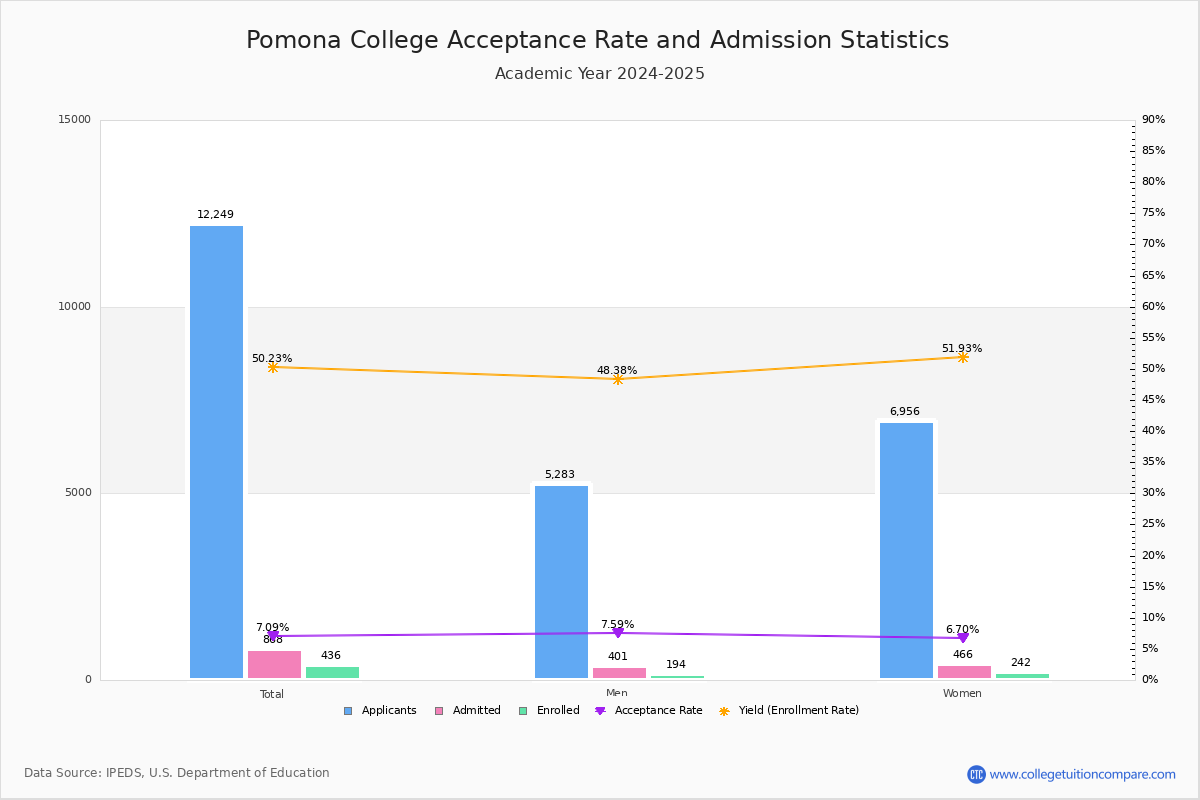Image resolution: width=1200 pixels, height=800 pixels.
Task: Toggle the Enrolled series label in legend
Action: pyautogui.click(x=557, y=711)
